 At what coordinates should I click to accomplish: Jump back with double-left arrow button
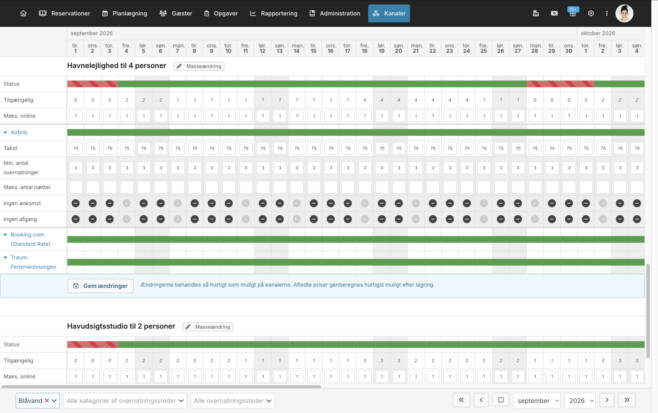click(461, 400)
